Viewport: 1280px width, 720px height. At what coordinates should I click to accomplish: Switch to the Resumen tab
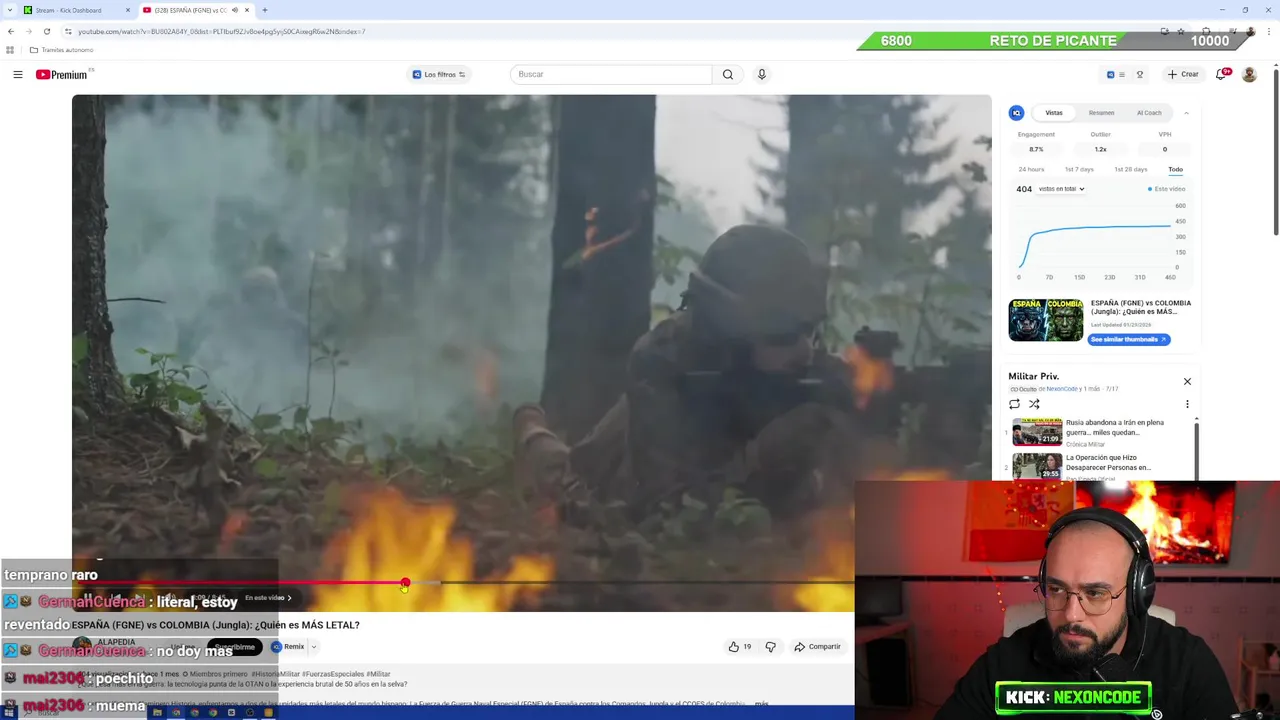1101,113
